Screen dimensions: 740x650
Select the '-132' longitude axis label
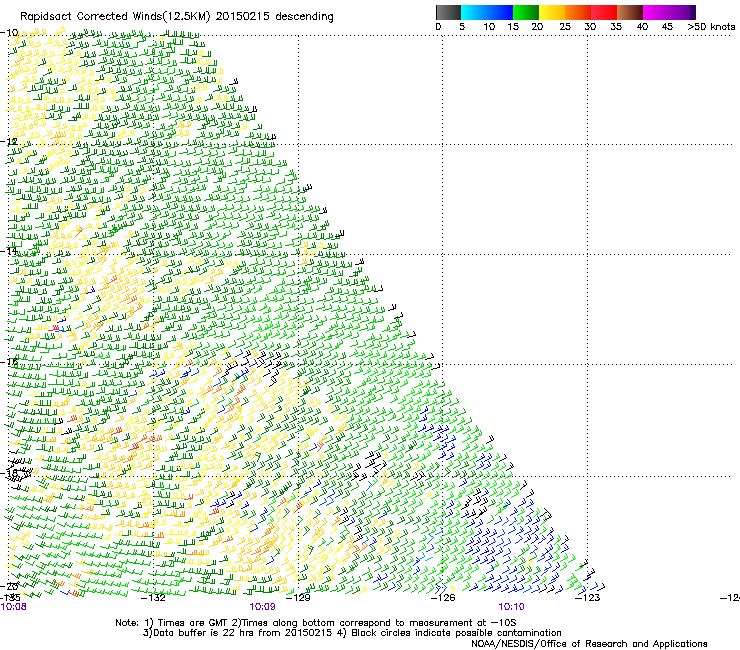click(x=154, y=598)
